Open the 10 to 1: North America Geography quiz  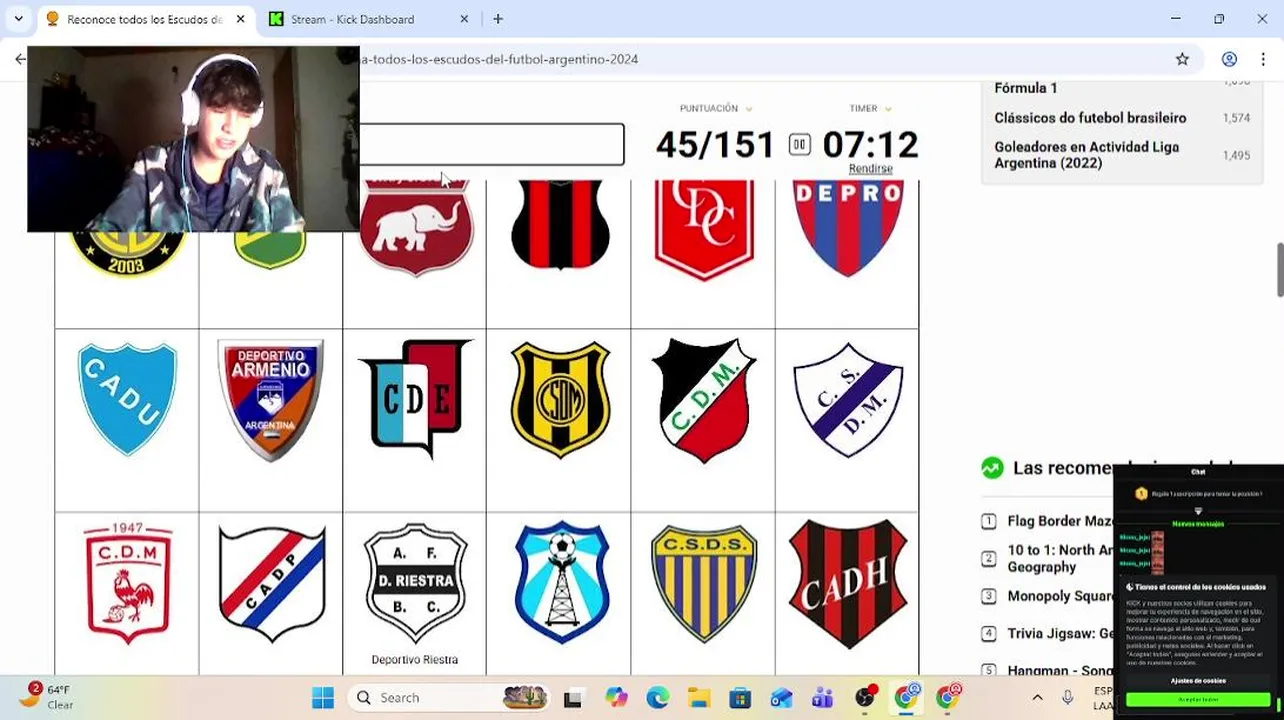tap(1060, 558)
